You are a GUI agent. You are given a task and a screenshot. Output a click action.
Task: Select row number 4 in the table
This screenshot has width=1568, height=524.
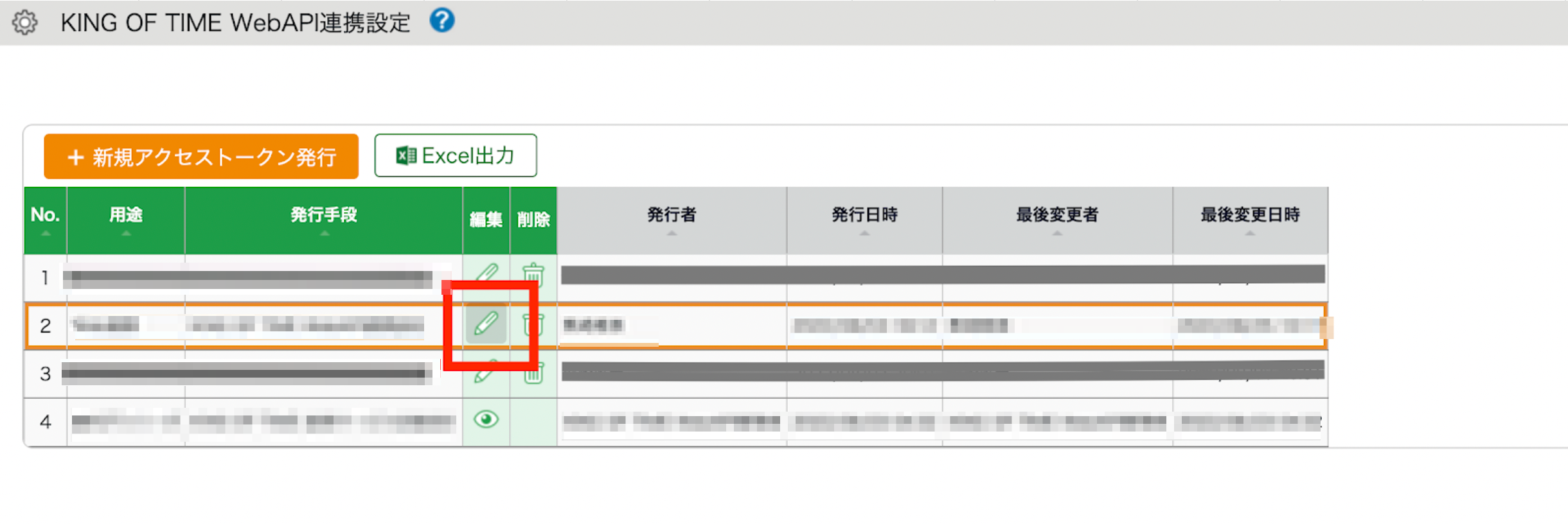[45, 422]
